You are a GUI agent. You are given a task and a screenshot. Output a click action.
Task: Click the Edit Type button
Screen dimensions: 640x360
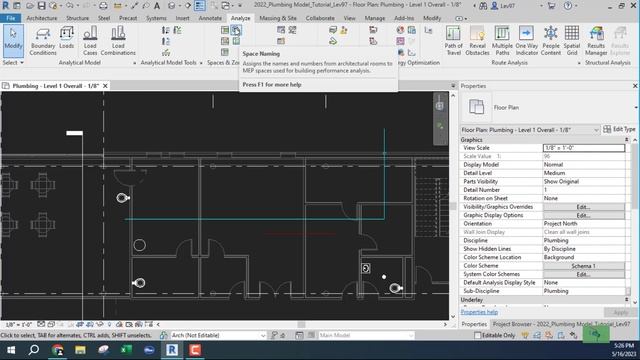[619, 129]
